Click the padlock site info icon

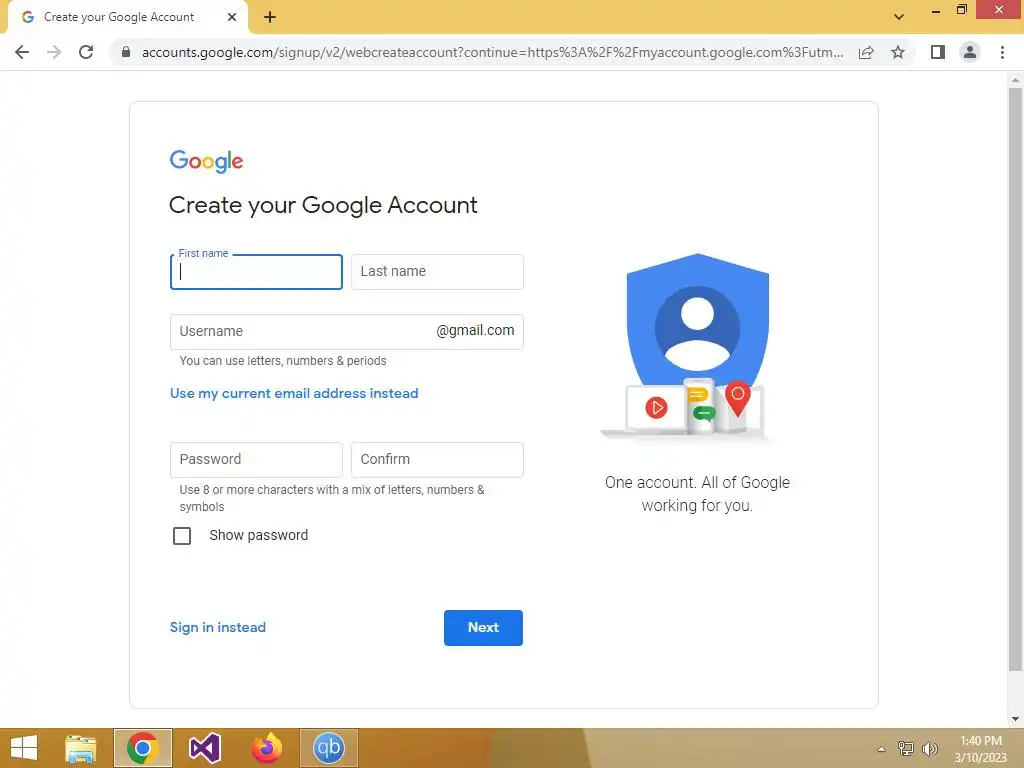(x=126, y=52)
